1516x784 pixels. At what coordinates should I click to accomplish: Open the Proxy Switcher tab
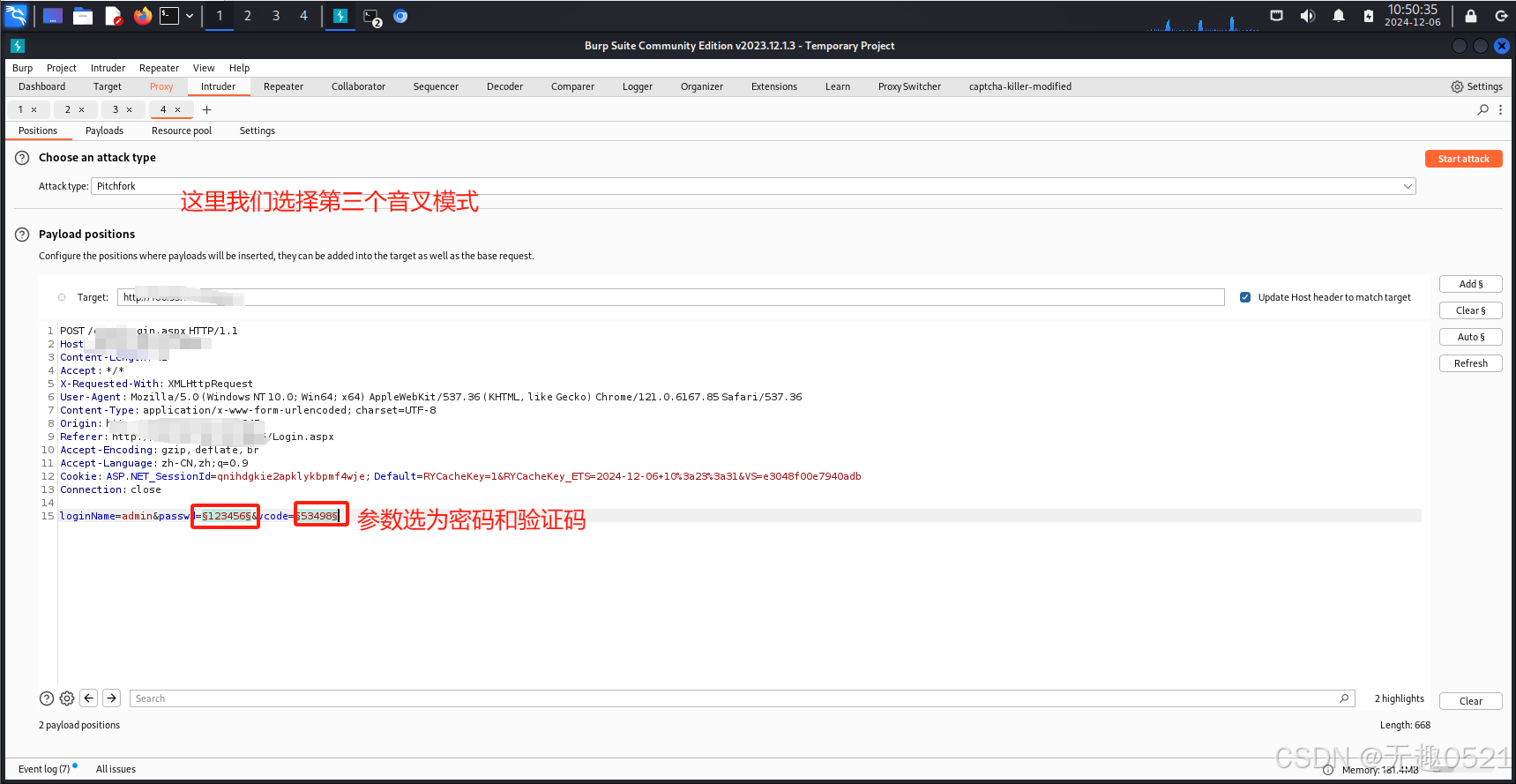point(909,86)
